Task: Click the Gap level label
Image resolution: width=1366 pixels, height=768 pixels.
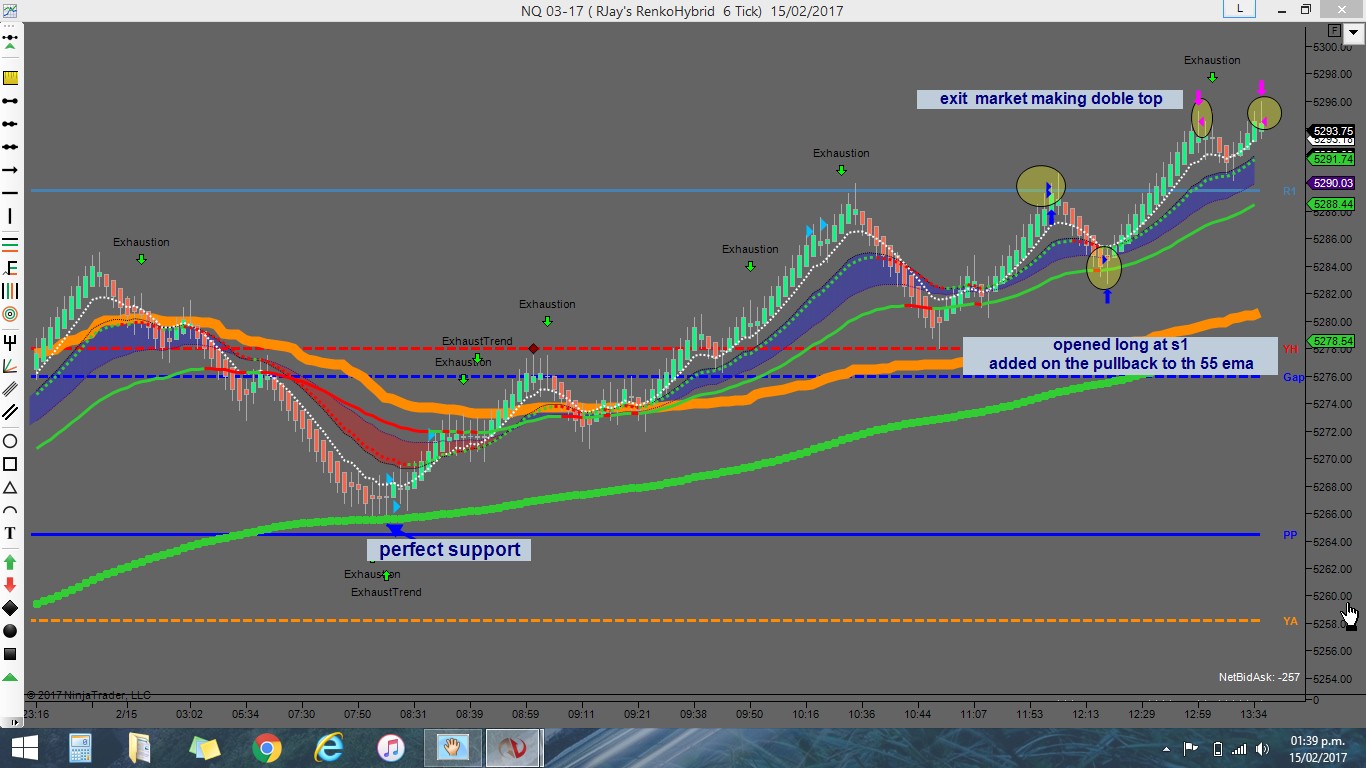Action: click(1293, 377)
